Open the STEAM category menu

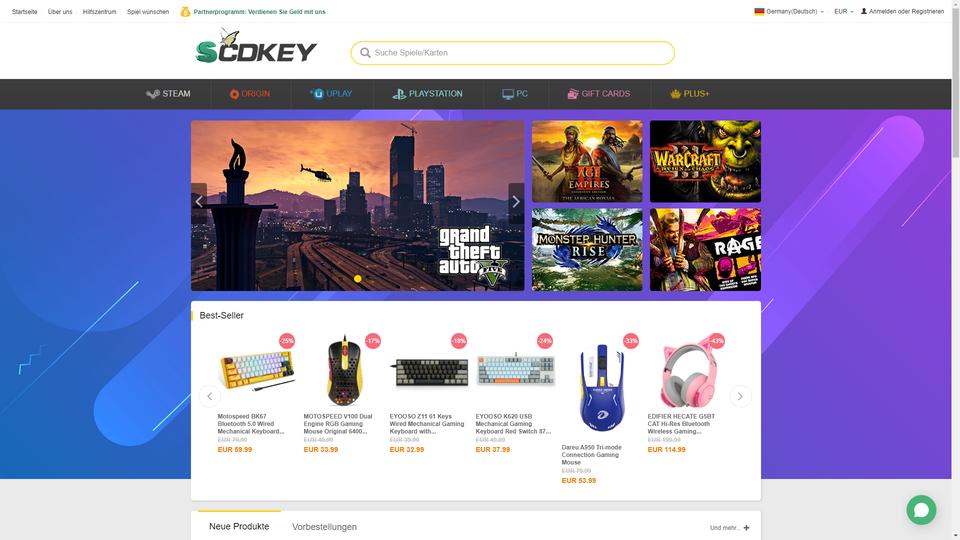point(168,94)
